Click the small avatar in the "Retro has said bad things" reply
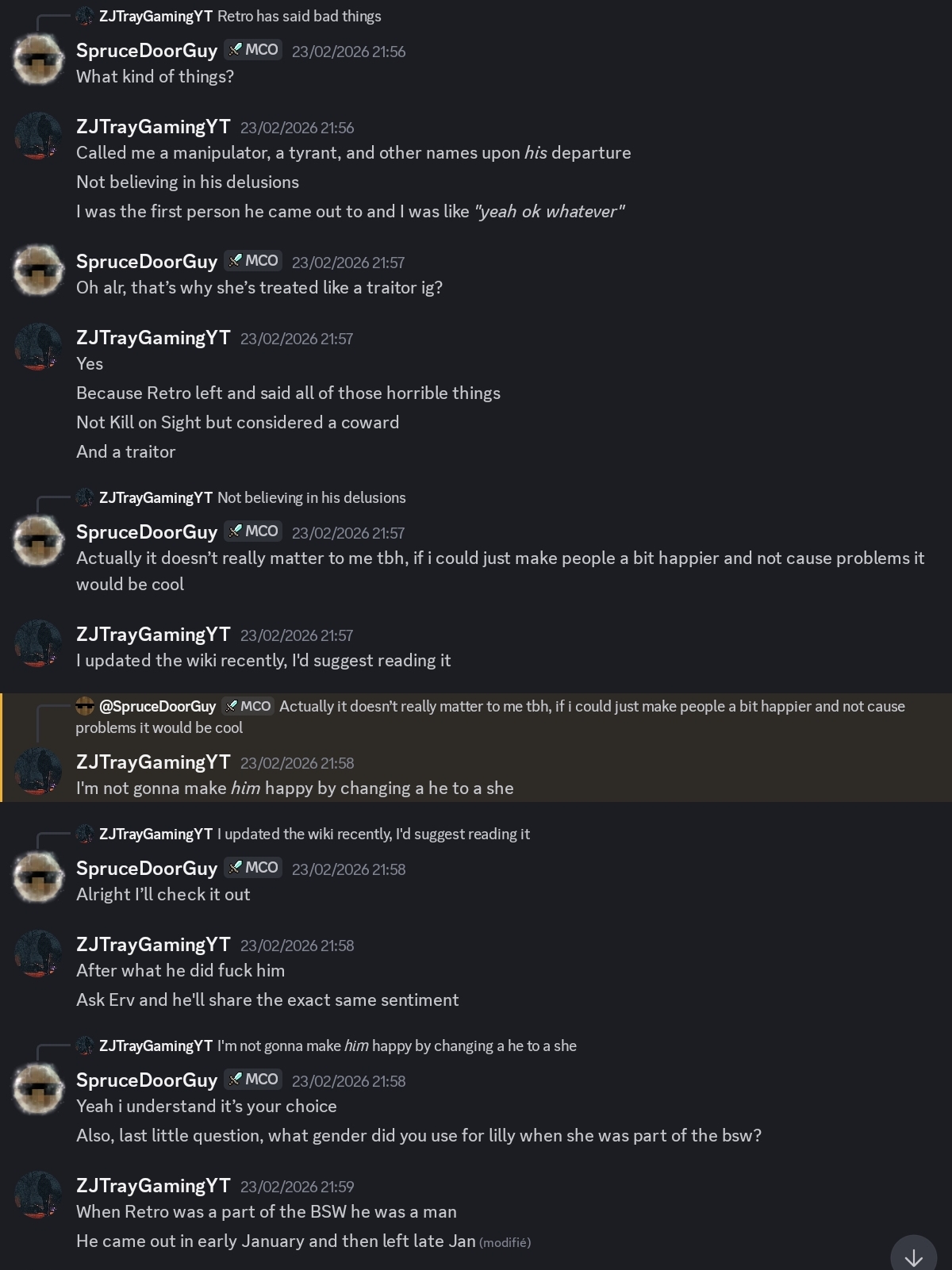The width and height of the screenshot is (952, 1270). tap(85, 16)
